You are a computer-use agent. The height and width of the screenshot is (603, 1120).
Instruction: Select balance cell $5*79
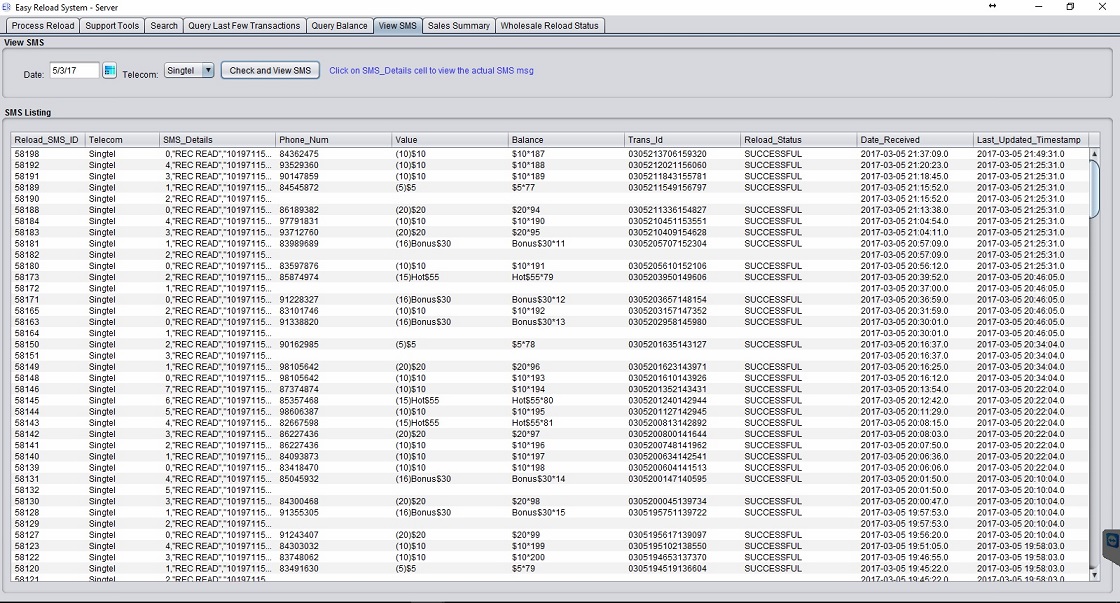567,569
